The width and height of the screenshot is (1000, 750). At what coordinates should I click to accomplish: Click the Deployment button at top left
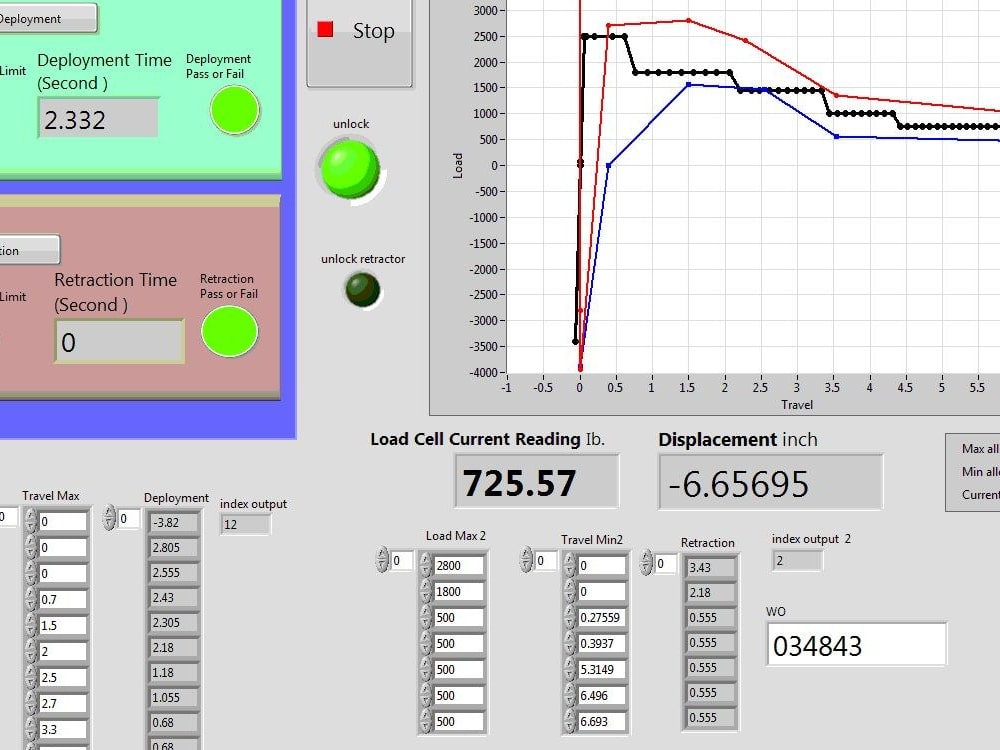click(x=48, y=18)
